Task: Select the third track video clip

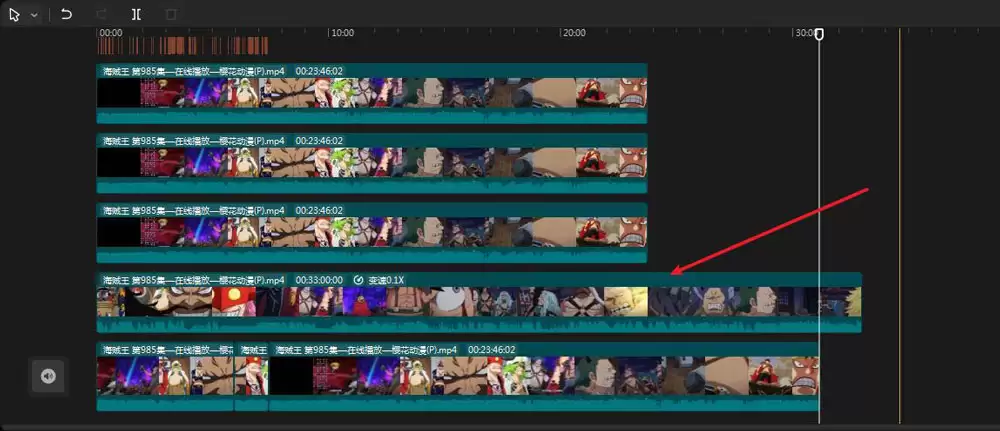Action: click(x=371, y=233)
